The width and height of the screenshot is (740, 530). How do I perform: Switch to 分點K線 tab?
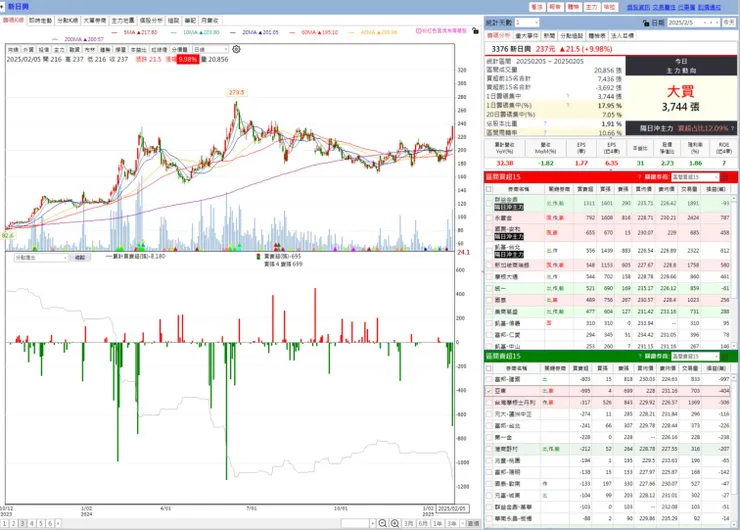coord(67,20)
